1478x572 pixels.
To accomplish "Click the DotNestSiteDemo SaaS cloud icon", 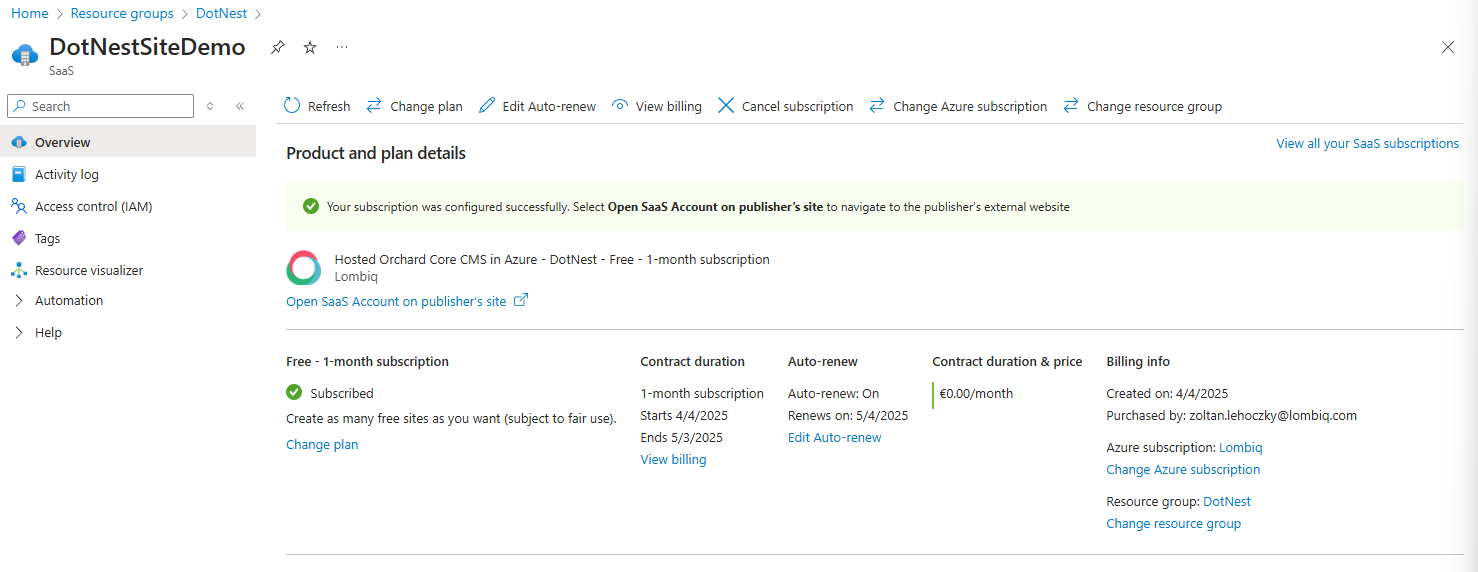I will pyautogui.click(x=25, y=53).
